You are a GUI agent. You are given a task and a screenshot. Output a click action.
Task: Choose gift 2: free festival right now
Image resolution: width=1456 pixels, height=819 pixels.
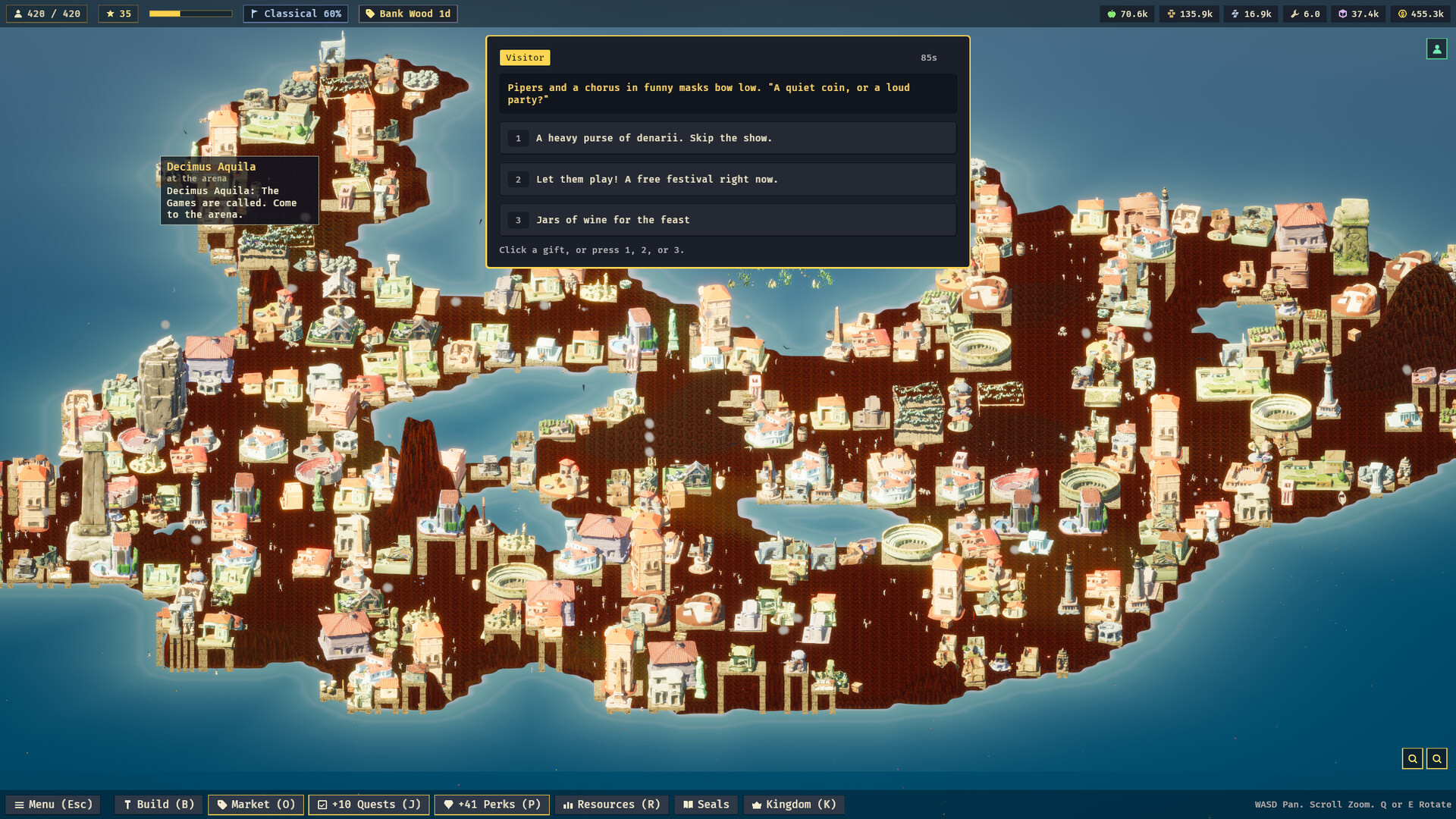(727, 179)
